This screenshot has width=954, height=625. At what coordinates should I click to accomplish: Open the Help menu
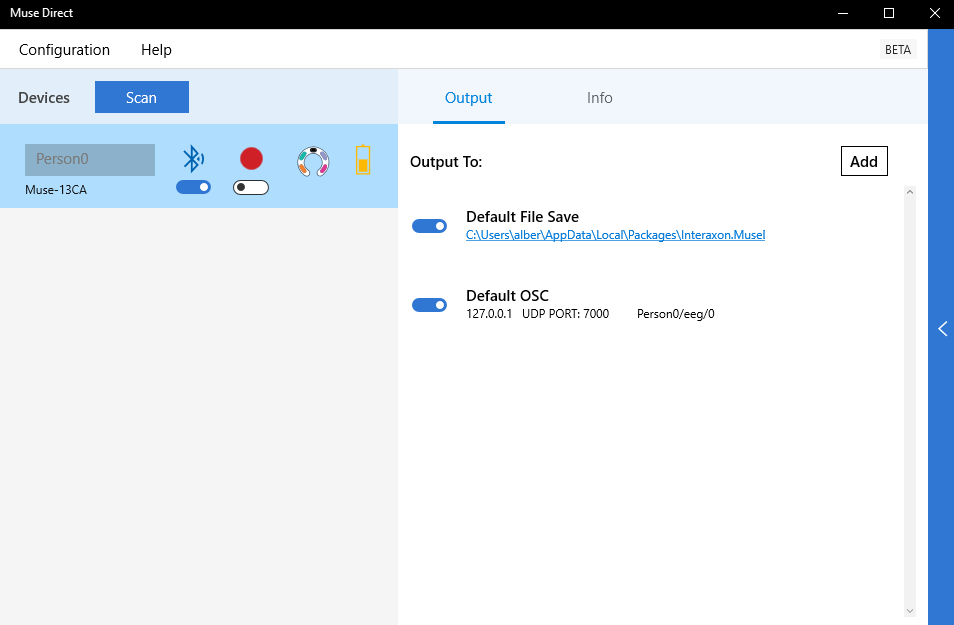156,49
